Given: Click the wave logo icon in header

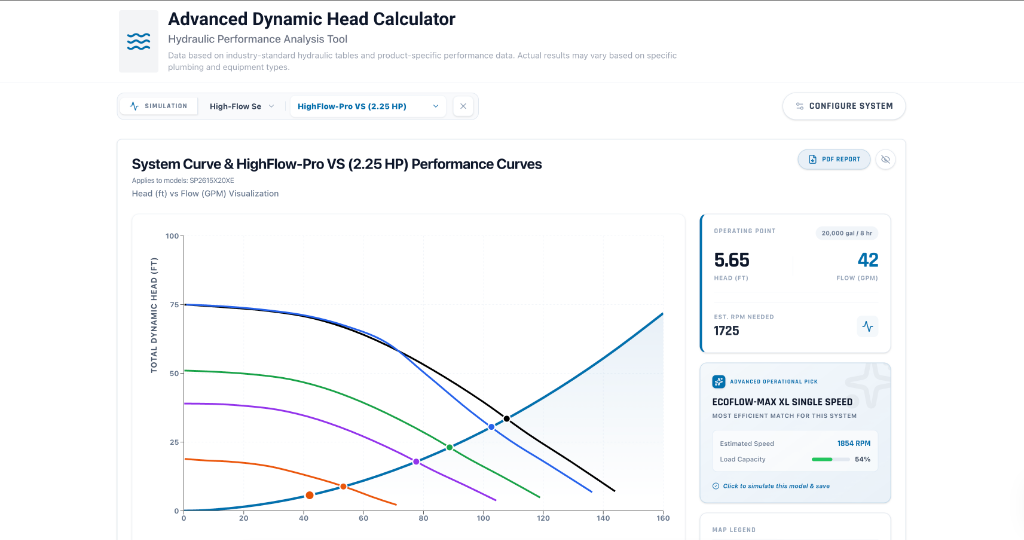Looking at the screenshot, I should click(138, 41).
